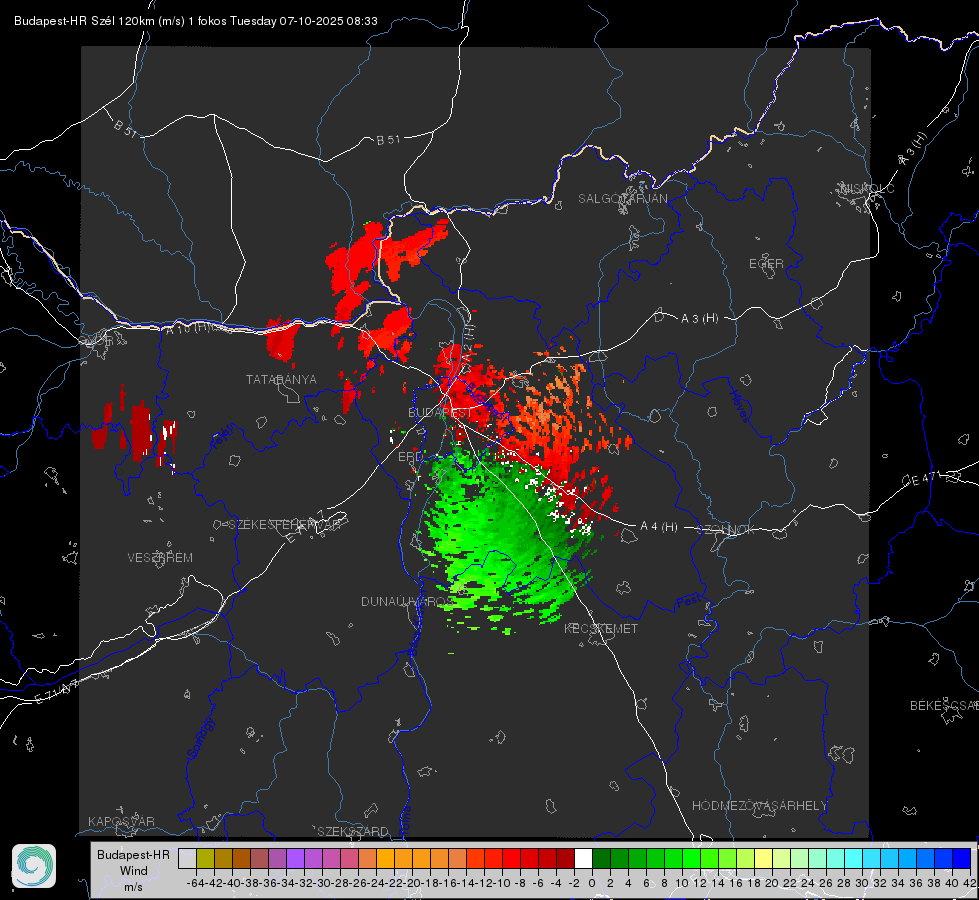Screen dimensions: 979x900
Task: Click the SZEKSZARD city label
Action: [353, 831]
